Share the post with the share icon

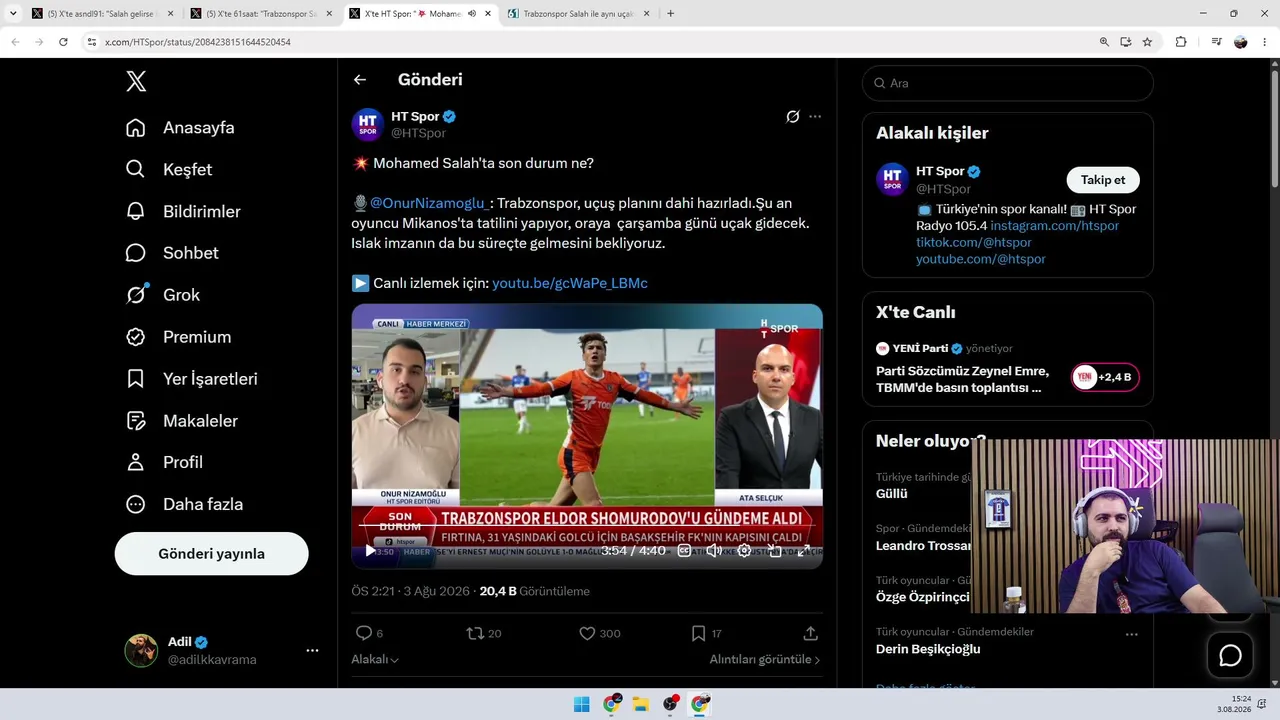tap(811, 633)
